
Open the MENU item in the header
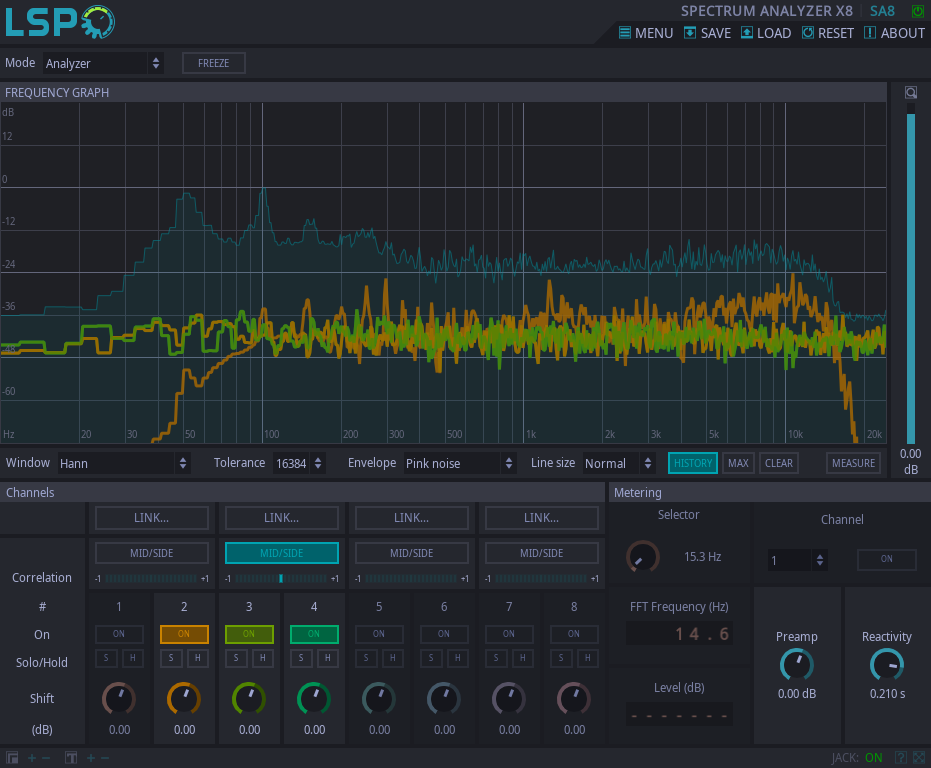(x=646, y=33)
